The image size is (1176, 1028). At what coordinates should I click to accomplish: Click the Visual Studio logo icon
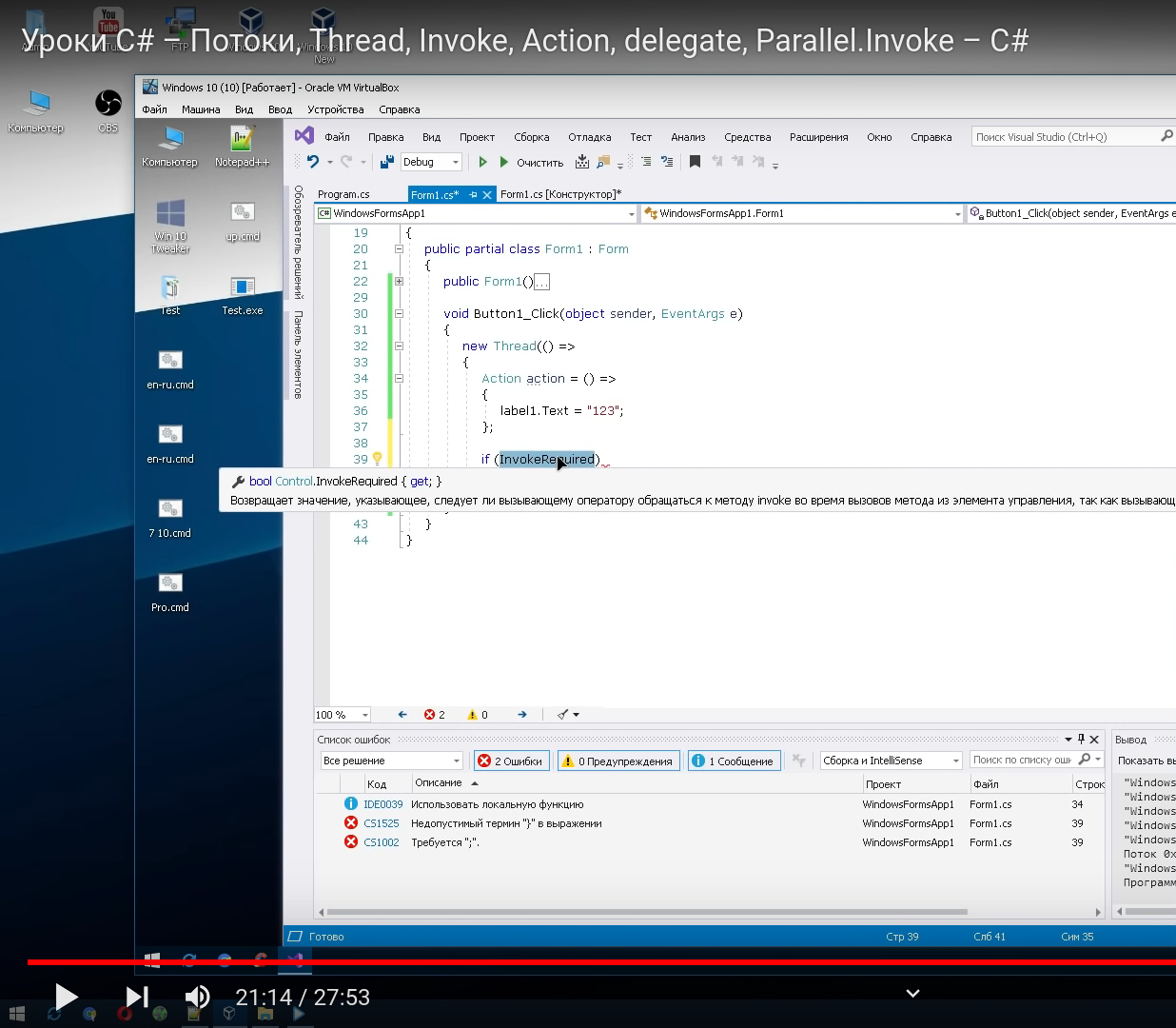point(304,136)
